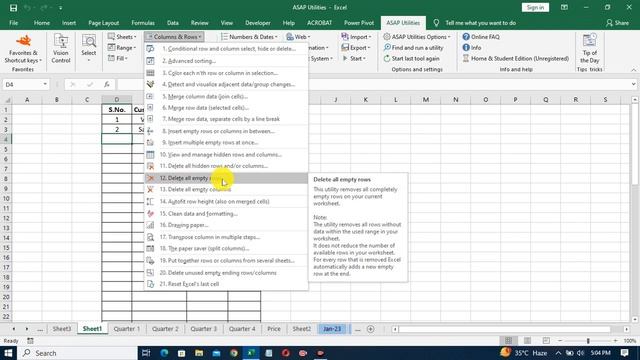The image size is (640, 360).
Task: Open ASAP Utilities Options
Action: click(417, 37)
